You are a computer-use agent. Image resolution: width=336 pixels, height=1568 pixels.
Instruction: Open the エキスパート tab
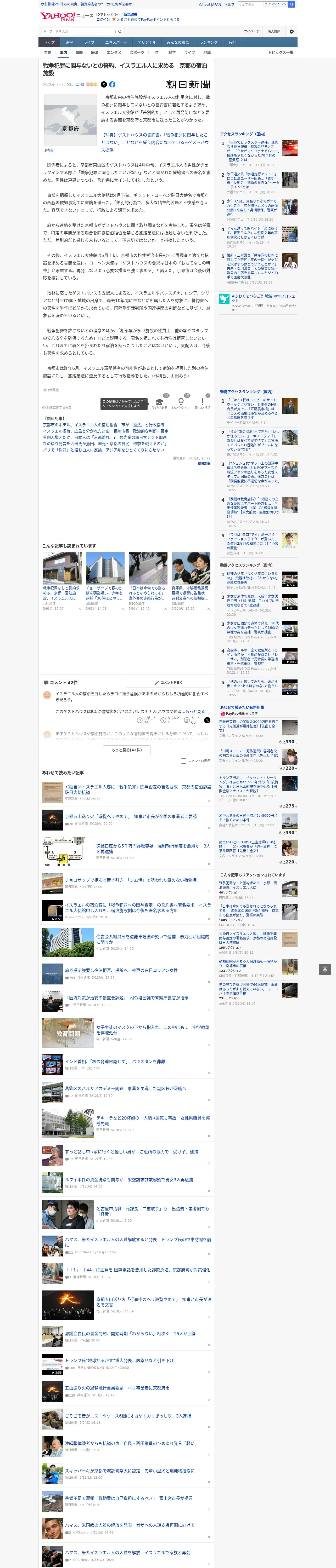116,43
